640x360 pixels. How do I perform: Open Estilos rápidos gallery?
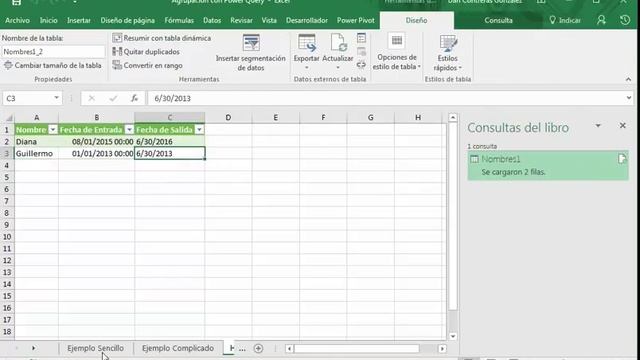[448, 53]
